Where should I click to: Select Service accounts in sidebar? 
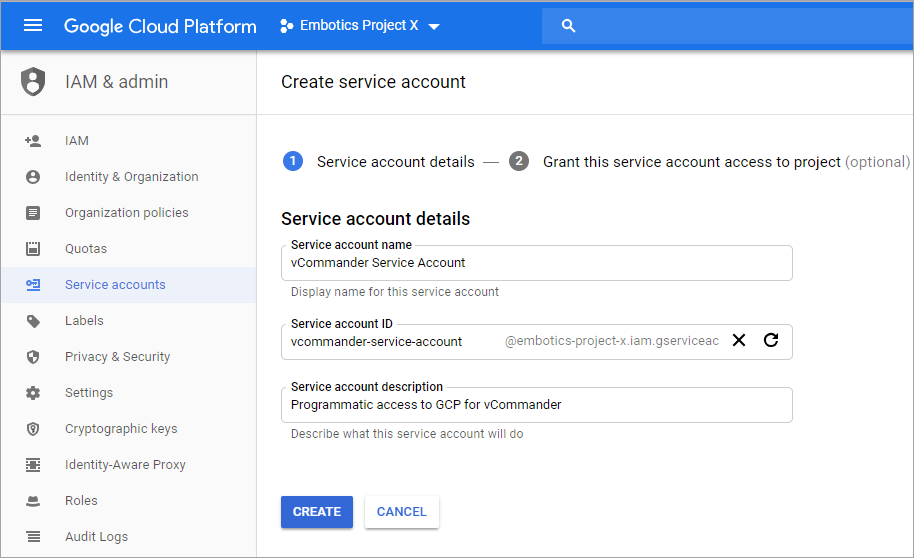click(128, 285)
